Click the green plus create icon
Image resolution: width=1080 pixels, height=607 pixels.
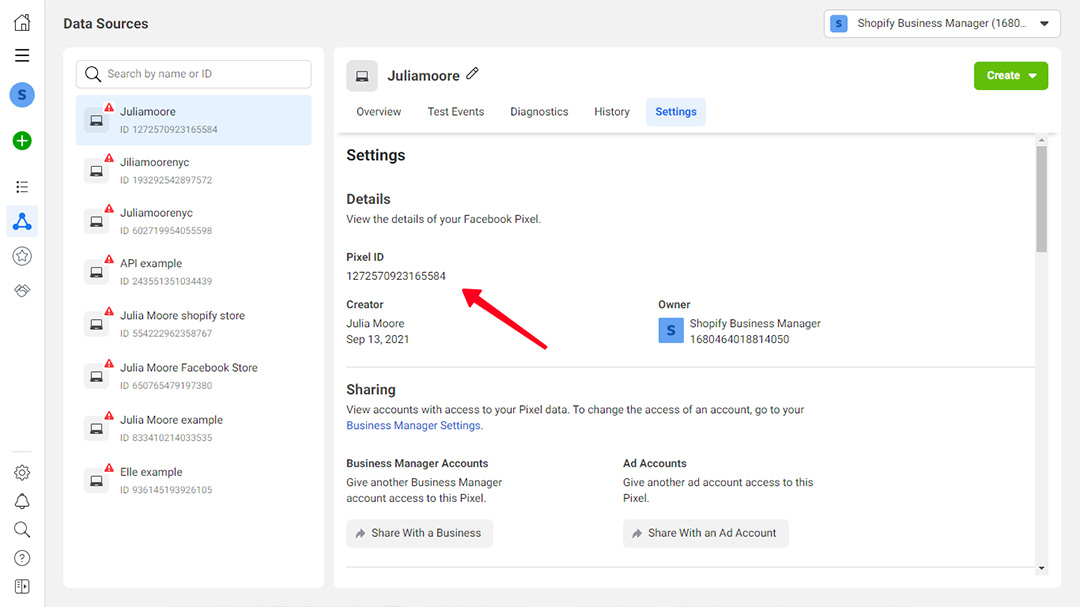22,141
